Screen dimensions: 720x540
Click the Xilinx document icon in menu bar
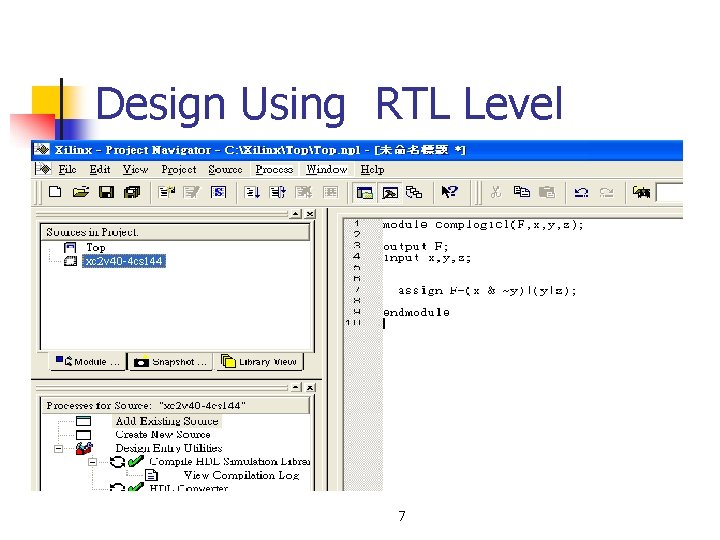pyautogui.click(x=44, y=169)
